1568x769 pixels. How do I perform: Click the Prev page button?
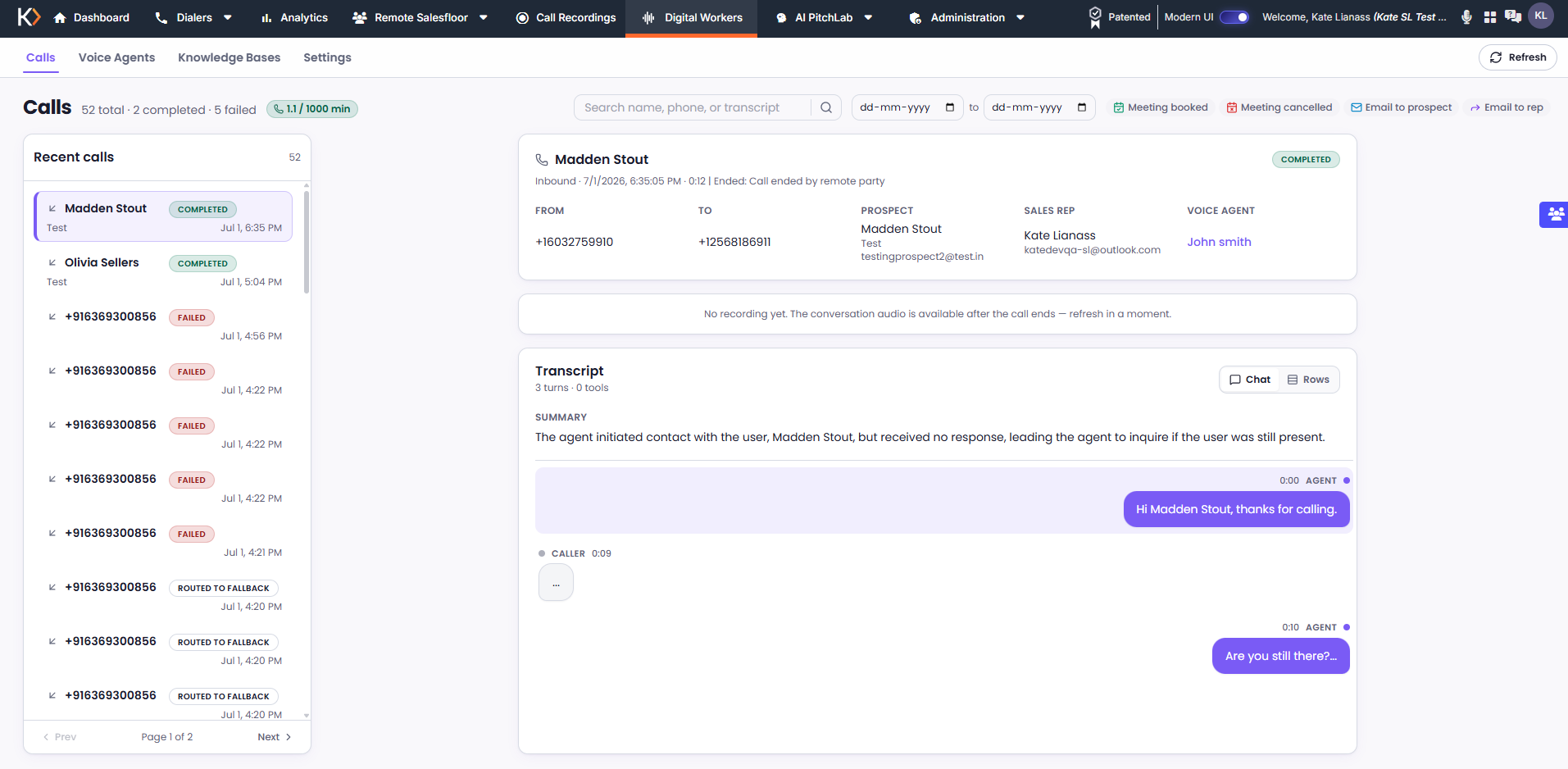[60, 737]
